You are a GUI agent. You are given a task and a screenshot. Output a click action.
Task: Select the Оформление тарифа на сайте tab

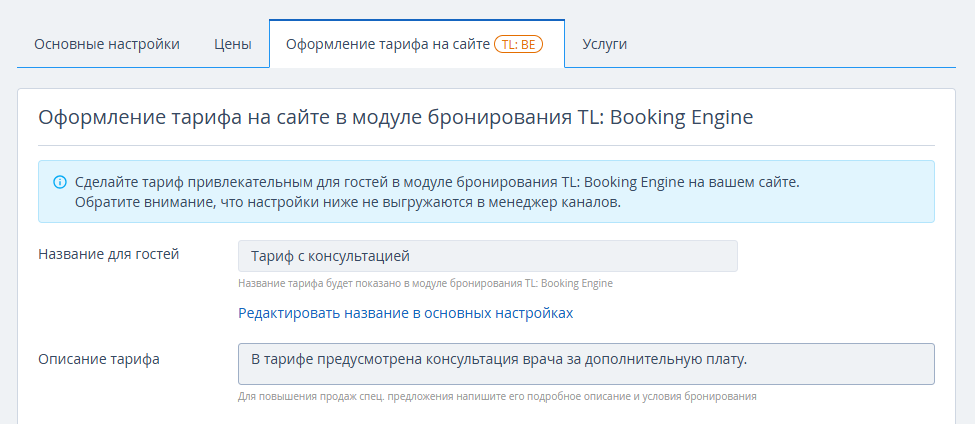pyautogui.click(x=417, y=44)
